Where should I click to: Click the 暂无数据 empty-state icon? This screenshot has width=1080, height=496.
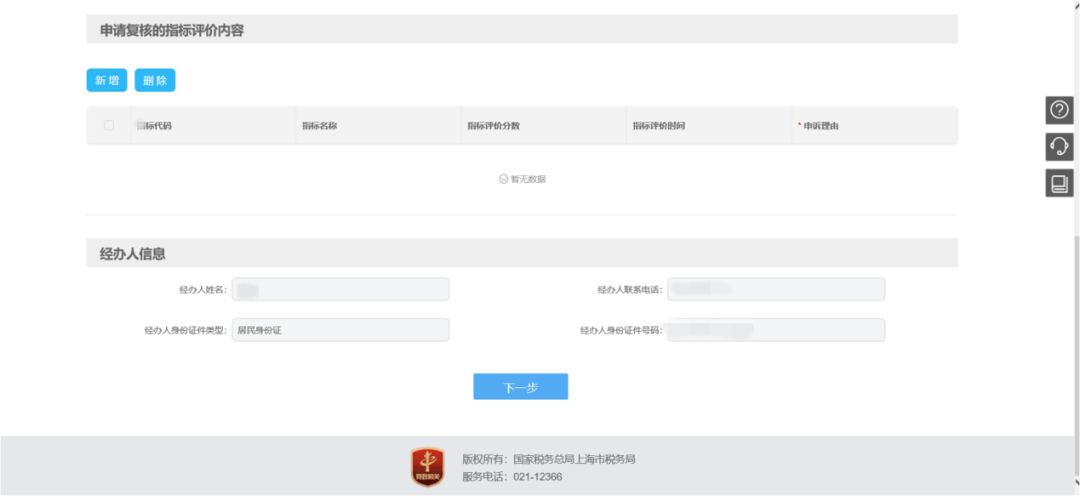coord(504,179)
